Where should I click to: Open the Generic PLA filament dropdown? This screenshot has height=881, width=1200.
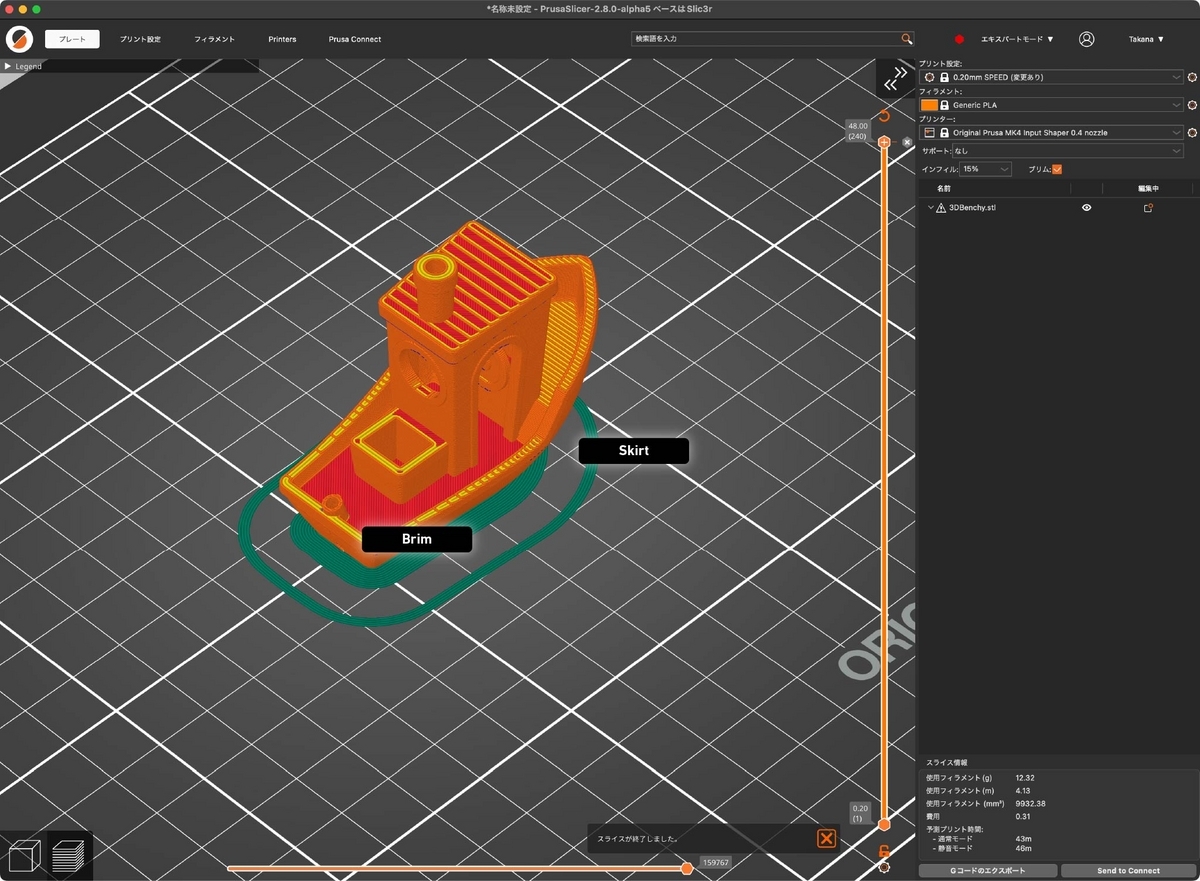click(1051, 105)
